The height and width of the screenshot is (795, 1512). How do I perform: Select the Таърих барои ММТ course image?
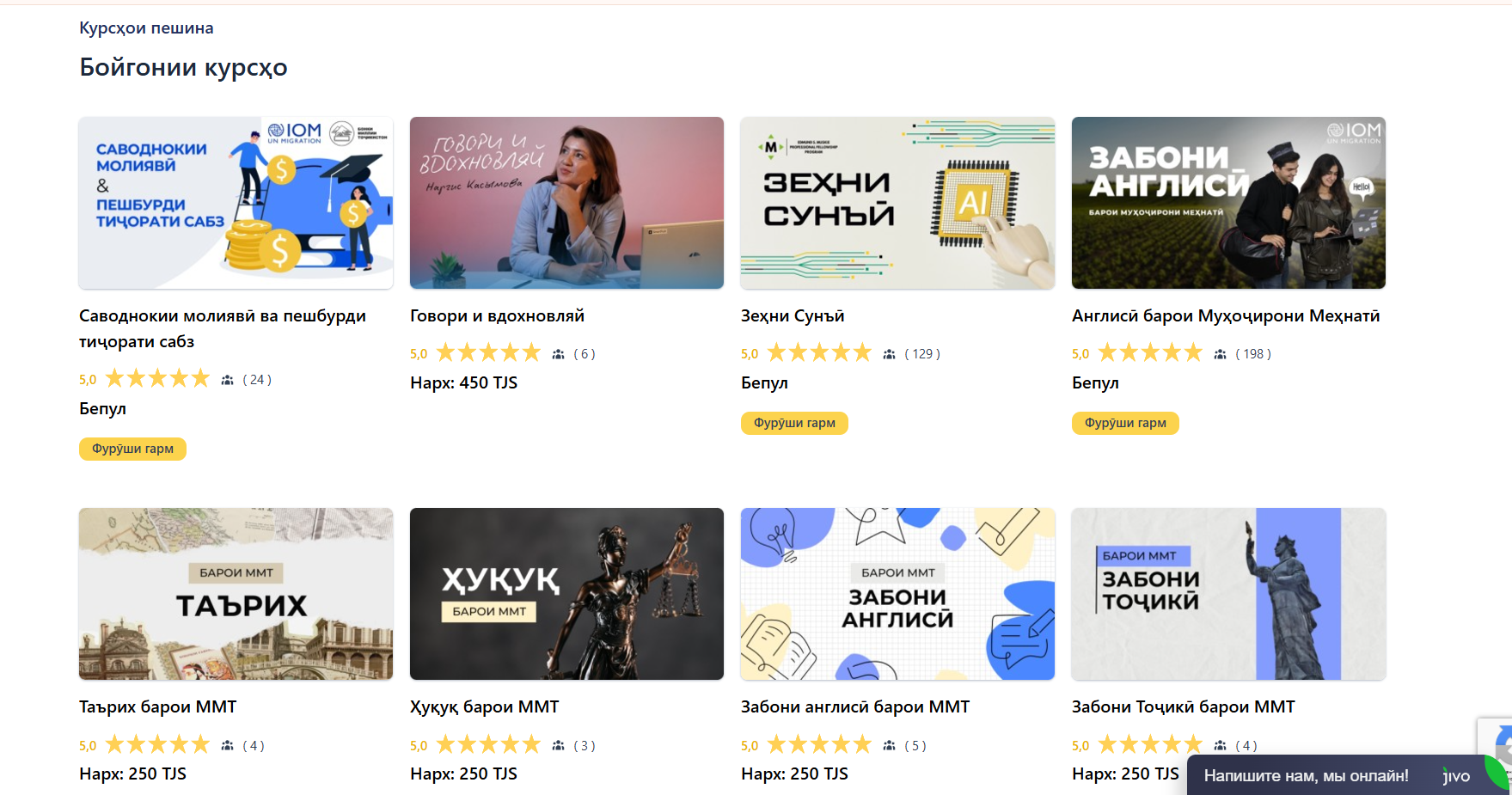(236, 594)
